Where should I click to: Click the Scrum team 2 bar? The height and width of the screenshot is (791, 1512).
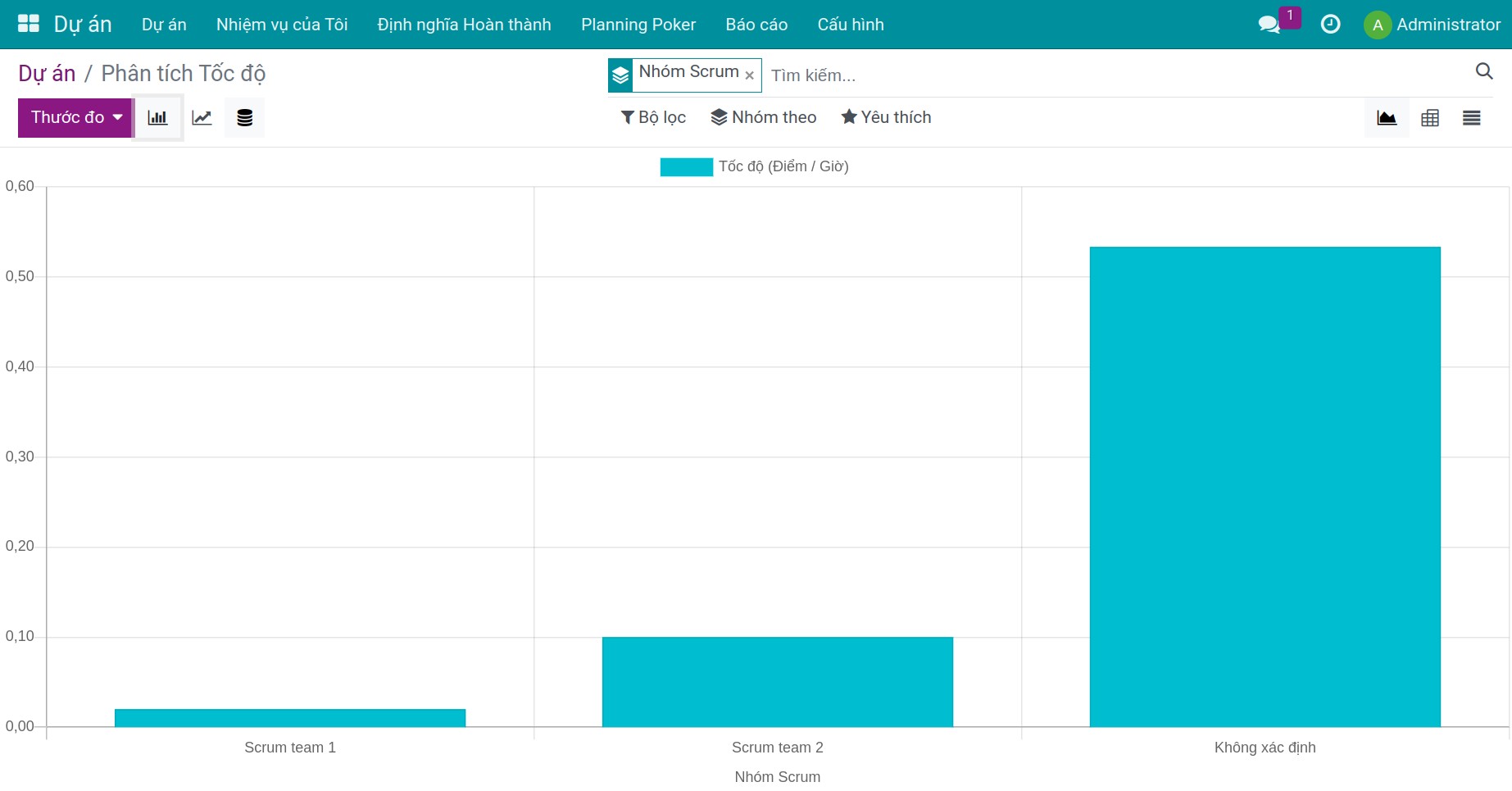(x=778, y=682)
